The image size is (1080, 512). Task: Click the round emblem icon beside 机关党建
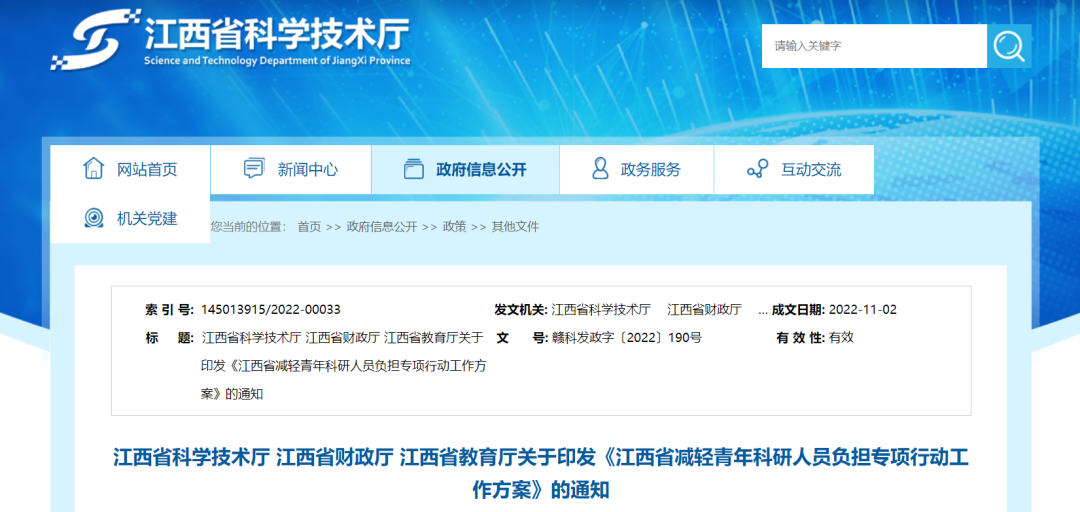(94, 218)
